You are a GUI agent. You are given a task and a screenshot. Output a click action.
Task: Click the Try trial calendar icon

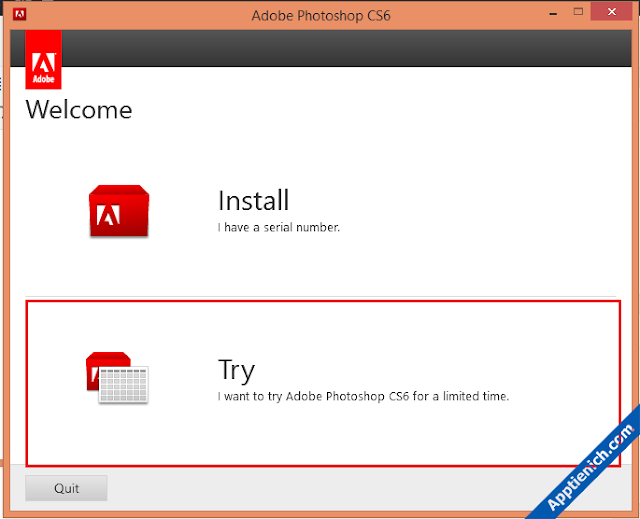click(x=117, y=377)
